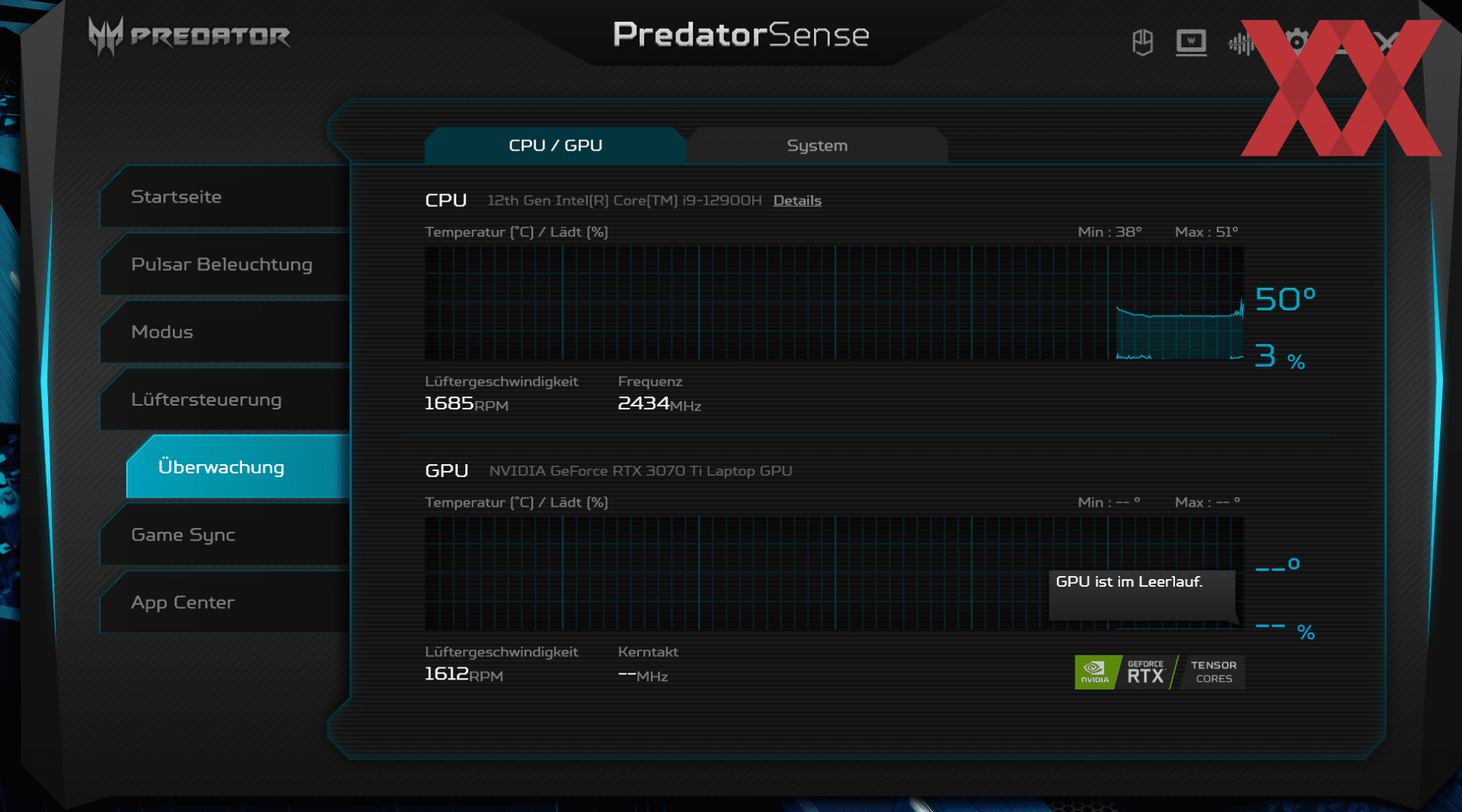The image size is (1462, 812).
Task: Click '12th Gen Intel(R) Core(TM) i9-12900H' text
Action: tap(624, 200)
